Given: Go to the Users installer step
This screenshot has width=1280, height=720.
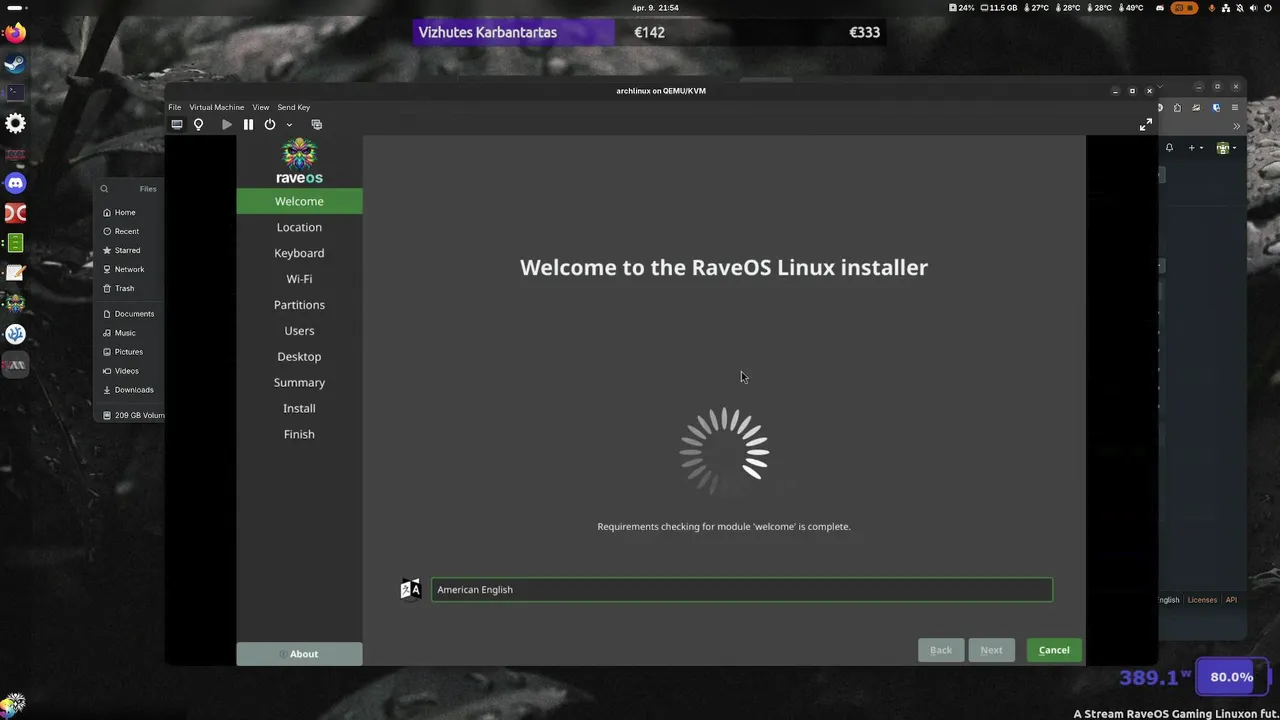Looking at the screenshot, I should 299,331.
